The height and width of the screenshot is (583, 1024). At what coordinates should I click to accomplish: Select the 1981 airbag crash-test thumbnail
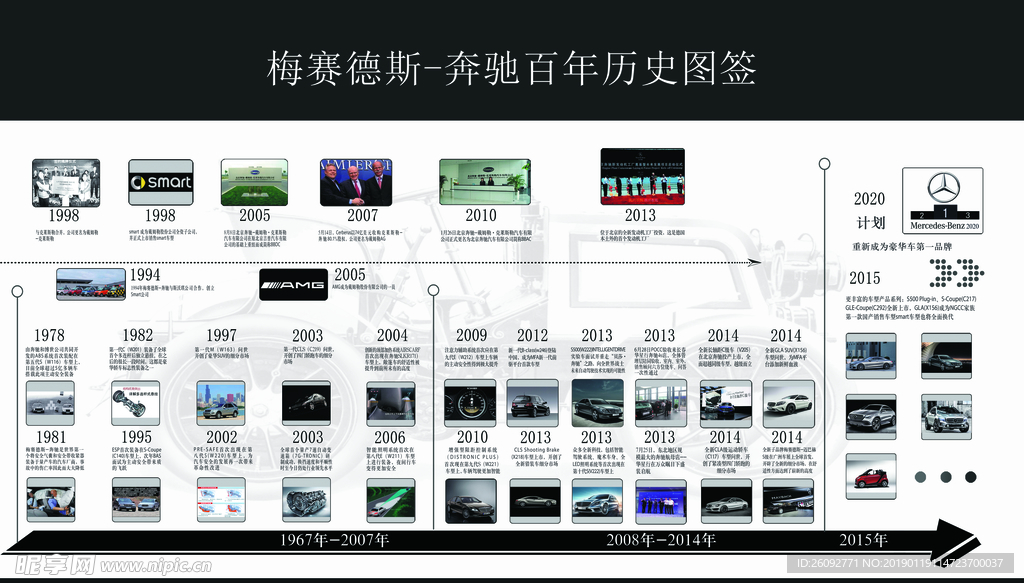click(x=51, y=500)
